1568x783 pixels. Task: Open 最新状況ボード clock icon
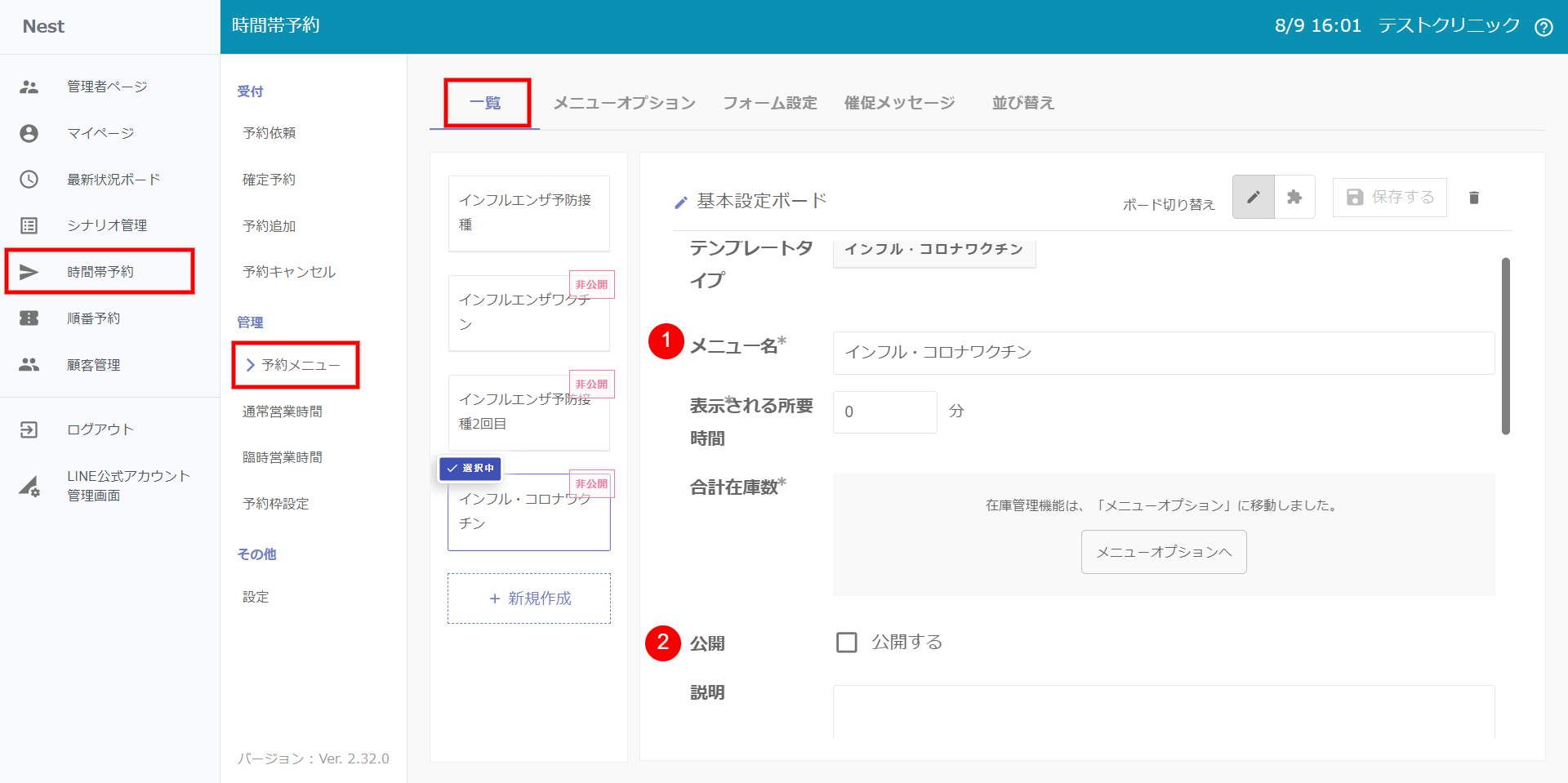point(29,180)
